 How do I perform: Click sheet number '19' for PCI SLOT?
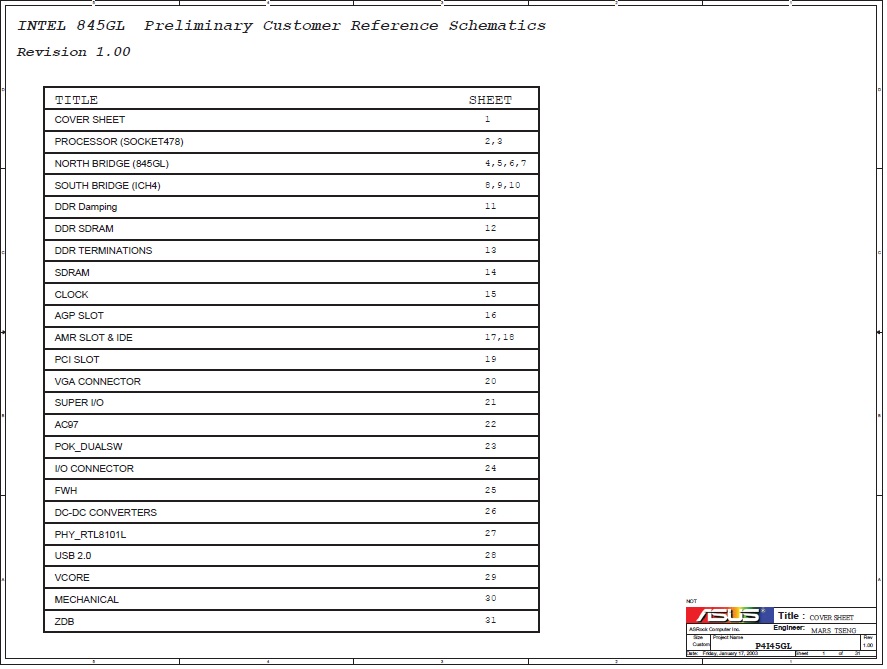[490, 359]
